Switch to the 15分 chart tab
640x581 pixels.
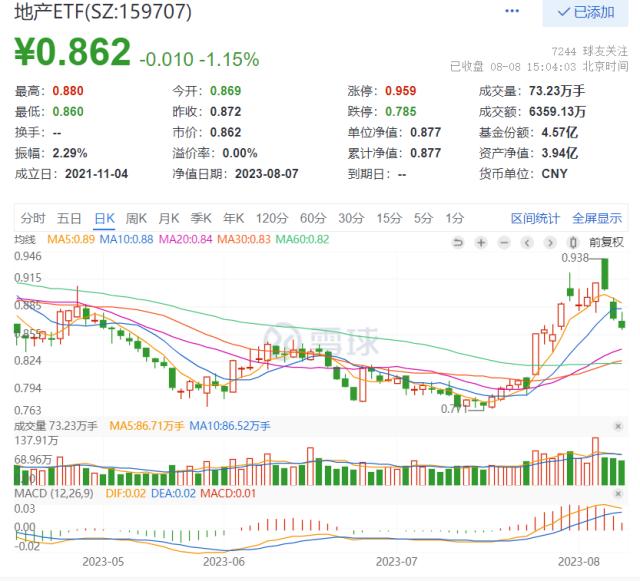point(389,218)
